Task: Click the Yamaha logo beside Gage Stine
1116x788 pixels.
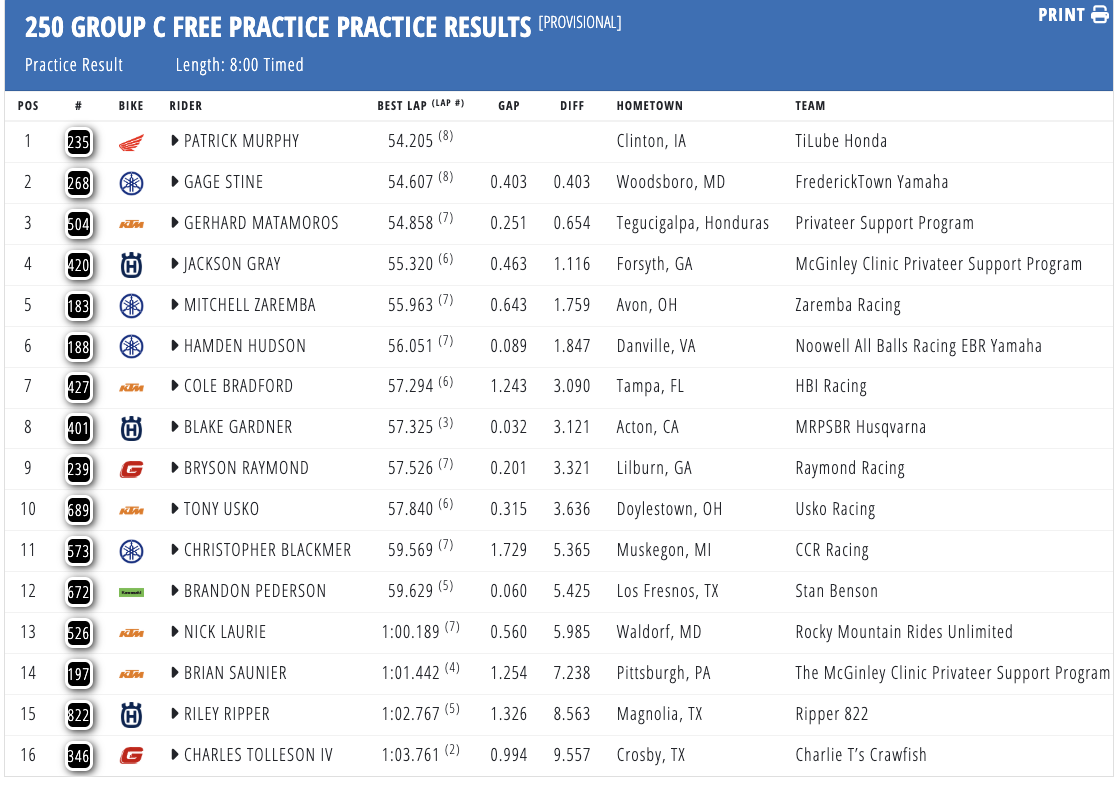Action: click(130, 183)
